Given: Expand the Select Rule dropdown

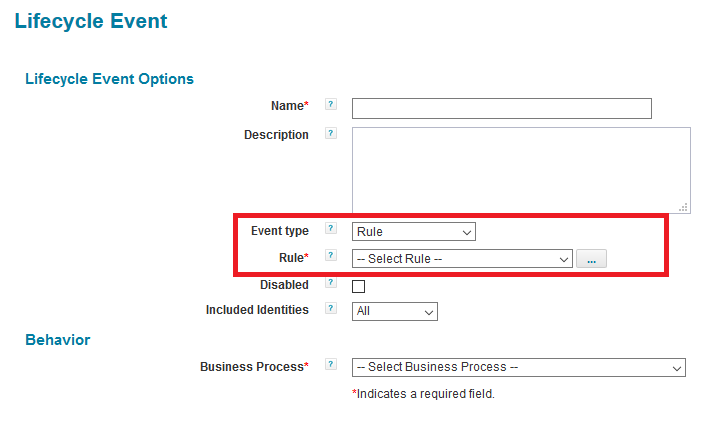Looking at the screenshot, I should [x=462, y=259].
